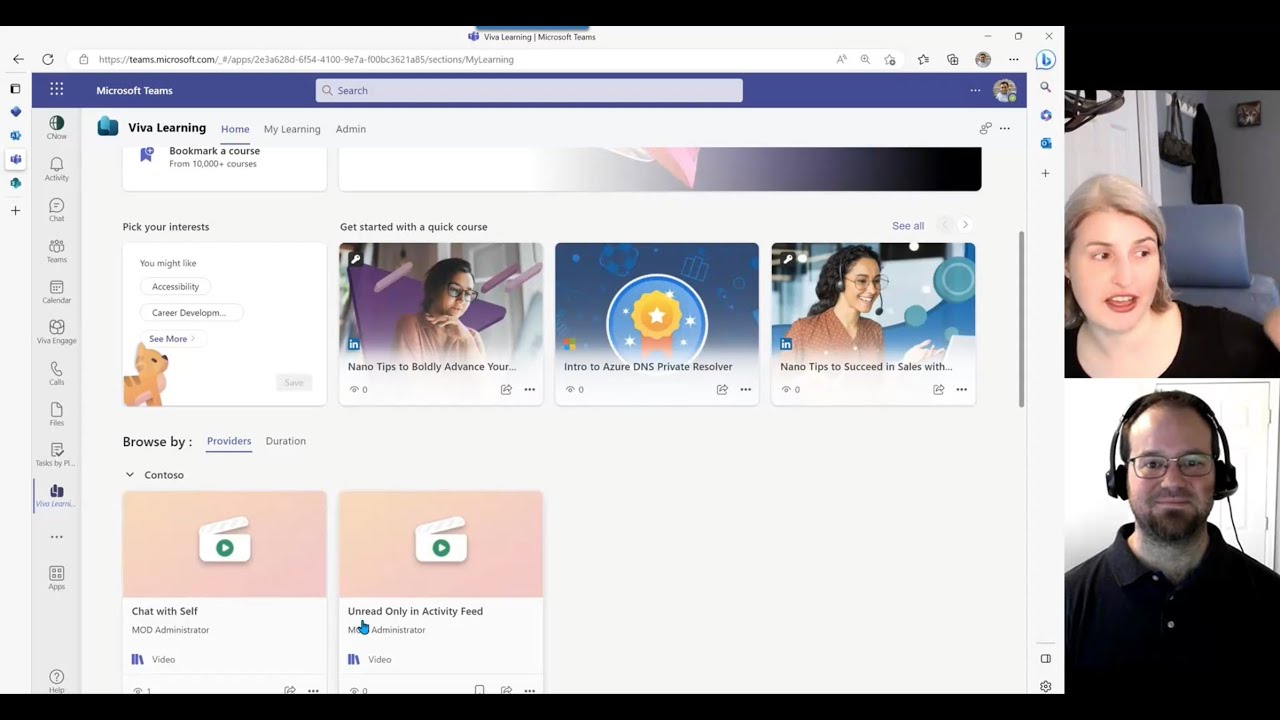The width and height of the screenshot is (1280, 720).
Task: Open the Teams app launcher waffle
Action: click(56, 89)
